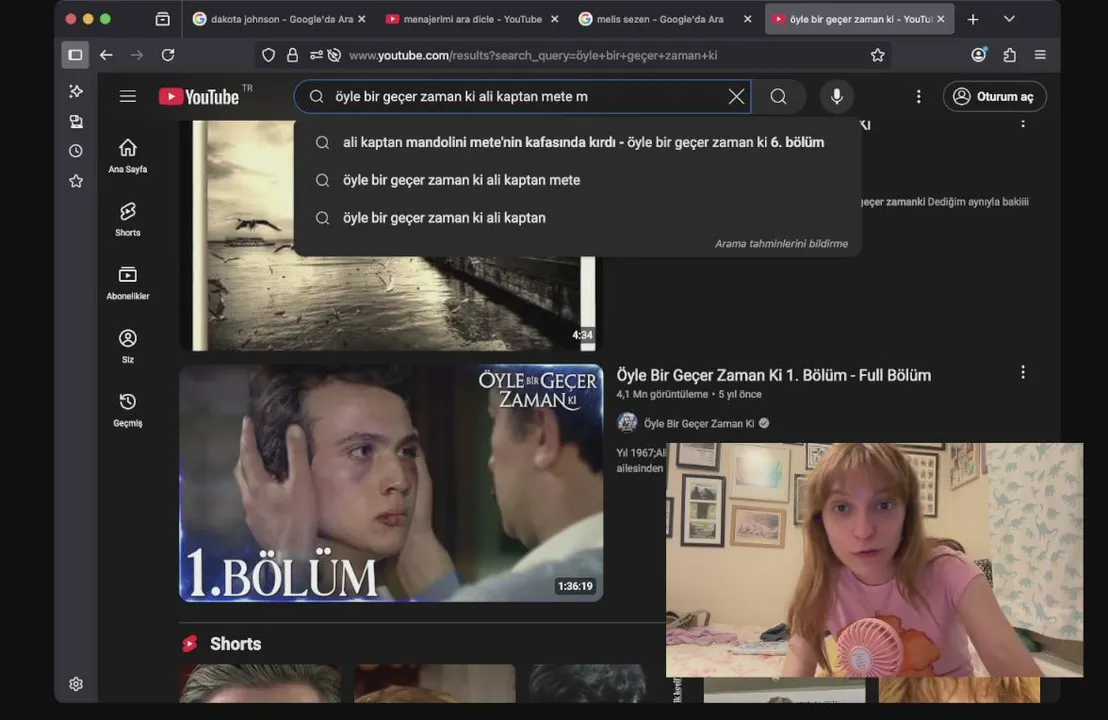Open Siz in the YouTube sidebar
The height and width of the screenshot is (720, 1108).
[x=128, y=346]
